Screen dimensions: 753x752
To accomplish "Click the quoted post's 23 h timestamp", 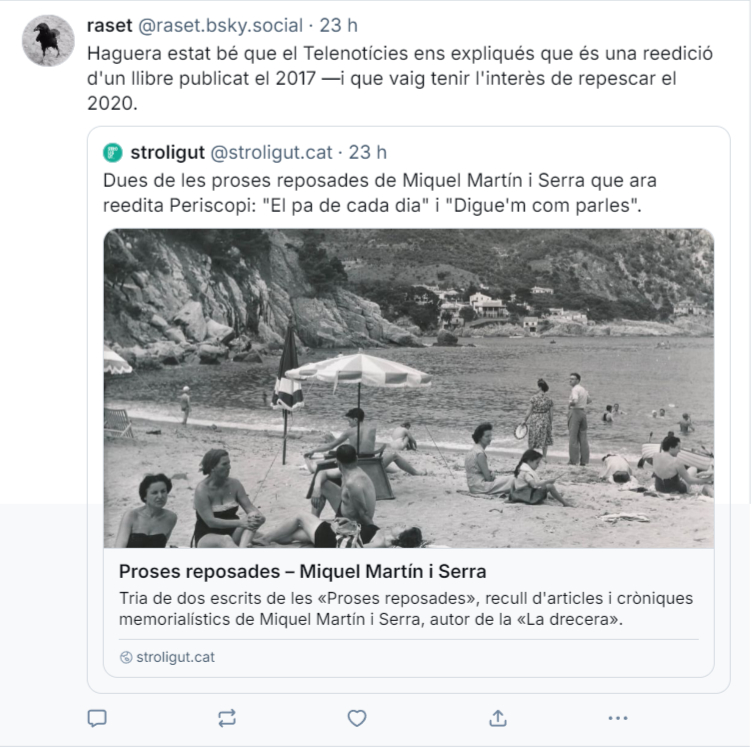I will (368, 153).
